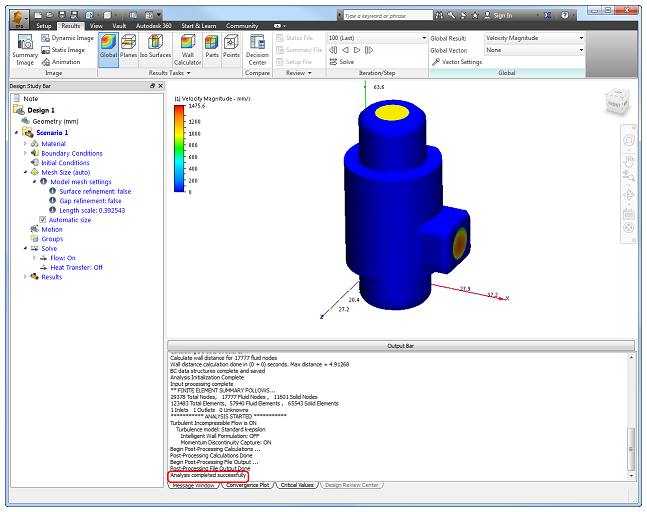Expand the Flow: On node
Image resolution: width=647 pixels, height=512 pixels.
(34, 258)
